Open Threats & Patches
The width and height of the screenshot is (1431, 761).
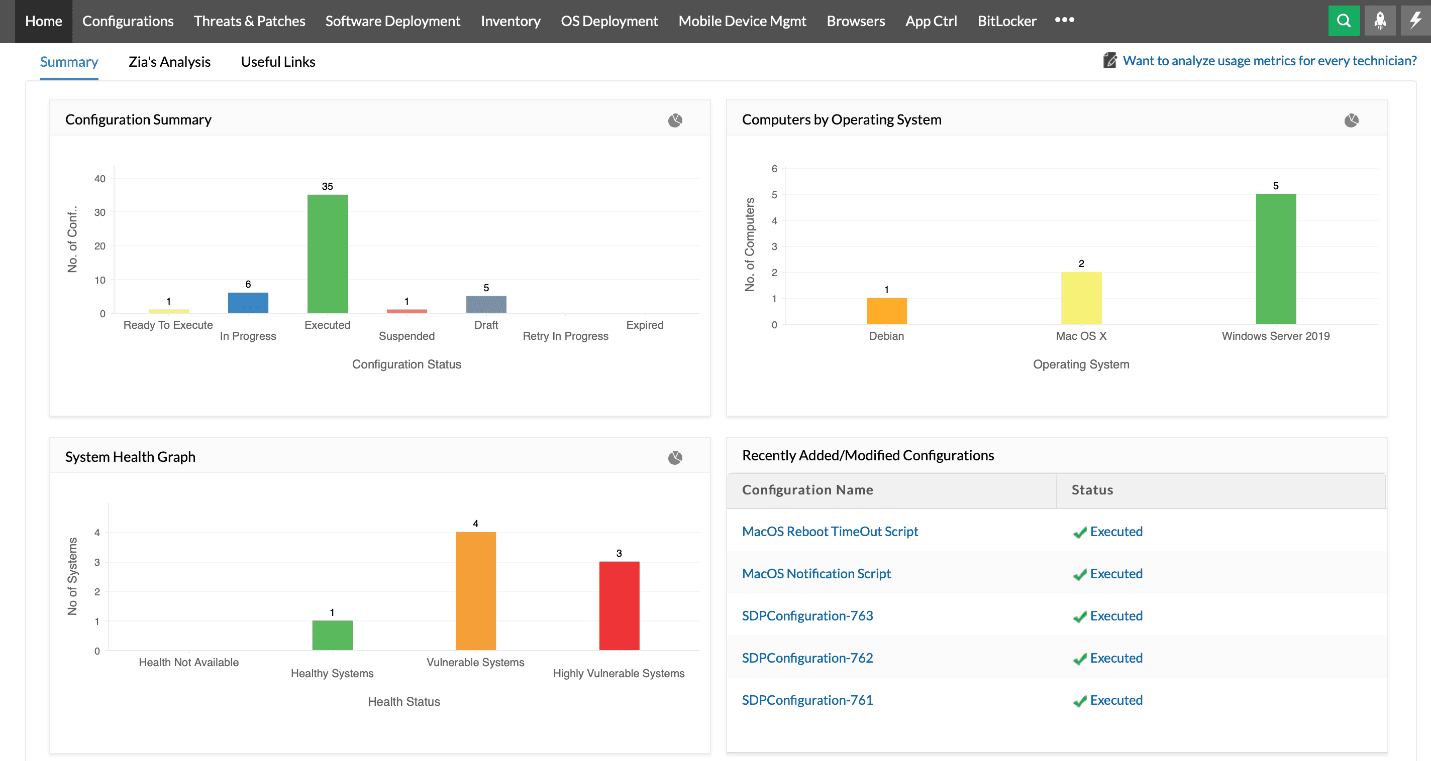coord(250,20)
